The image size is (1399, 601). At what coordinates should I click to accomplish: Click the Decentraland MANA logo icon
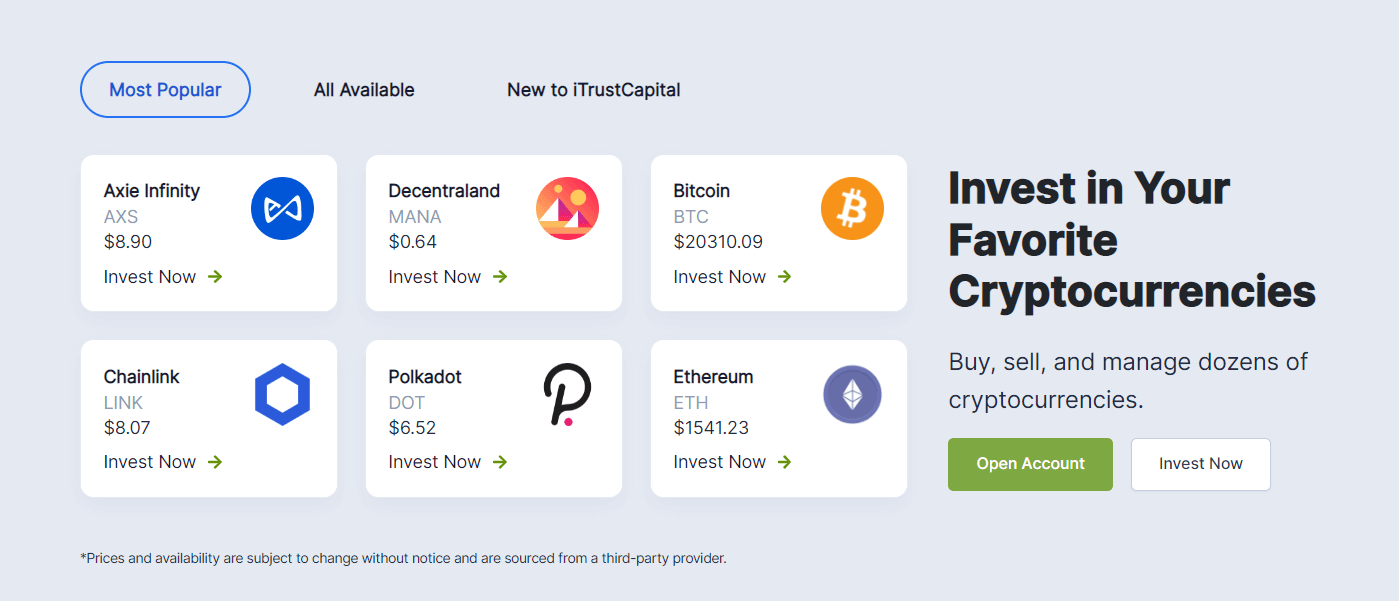pyautogui.click(x=567, y=208)
